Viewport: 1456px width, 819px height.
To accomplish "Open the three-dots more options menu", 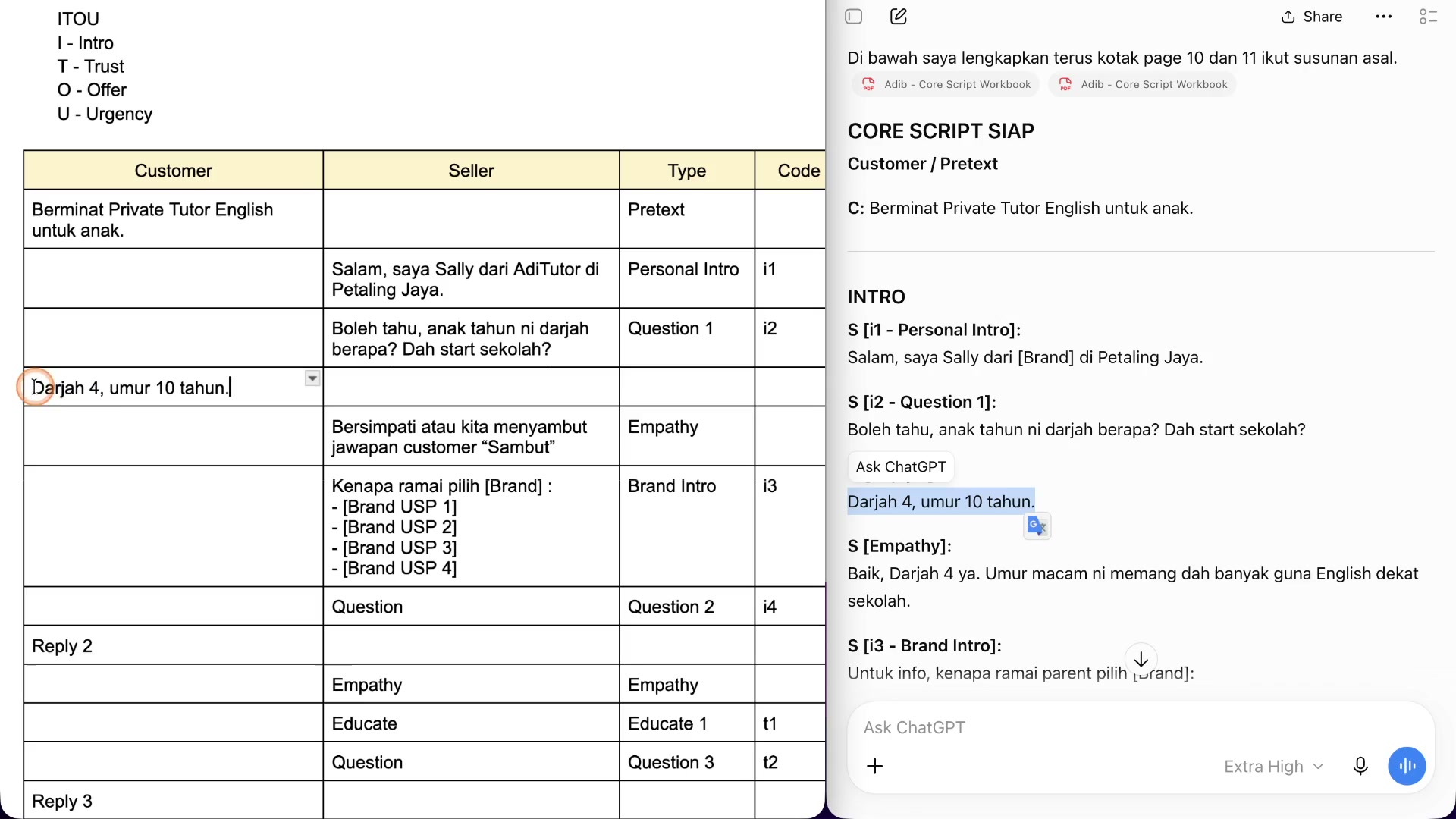I will pos(1384,17).
